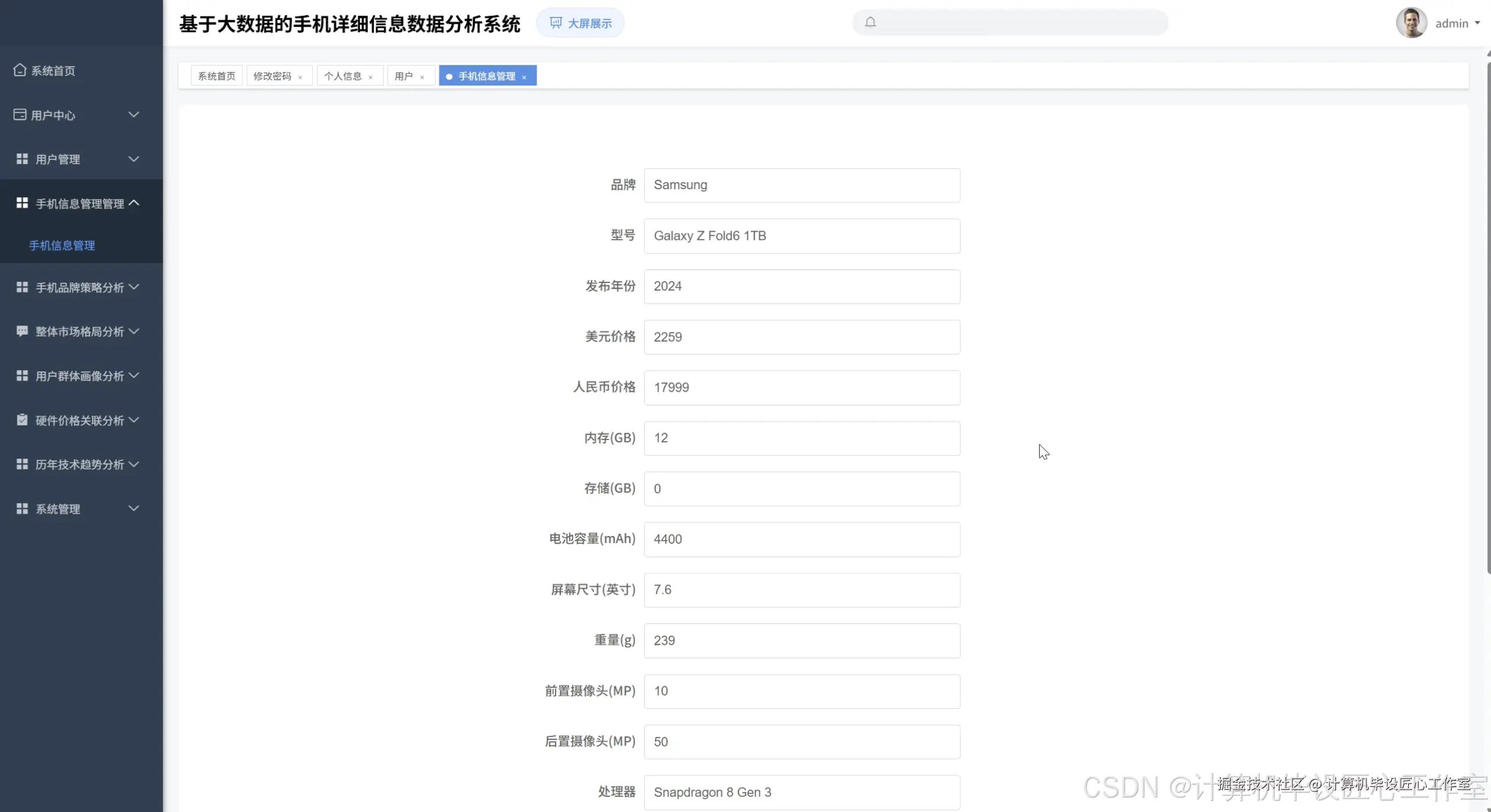
Task: Click the 整体市场格局分析 chat icon
Action: [x=22, y=331]
